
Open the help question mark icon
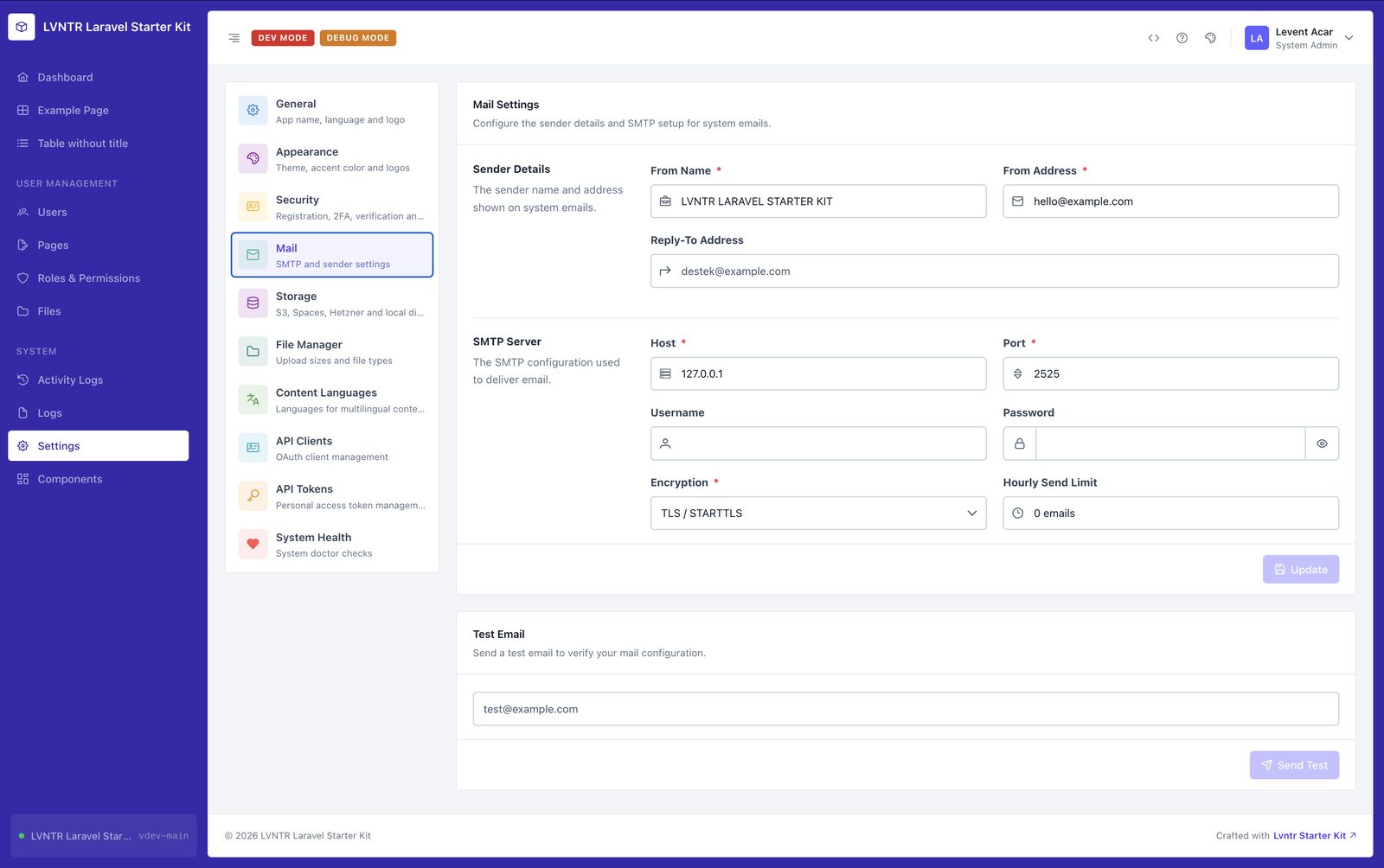tap(1182, 38)
